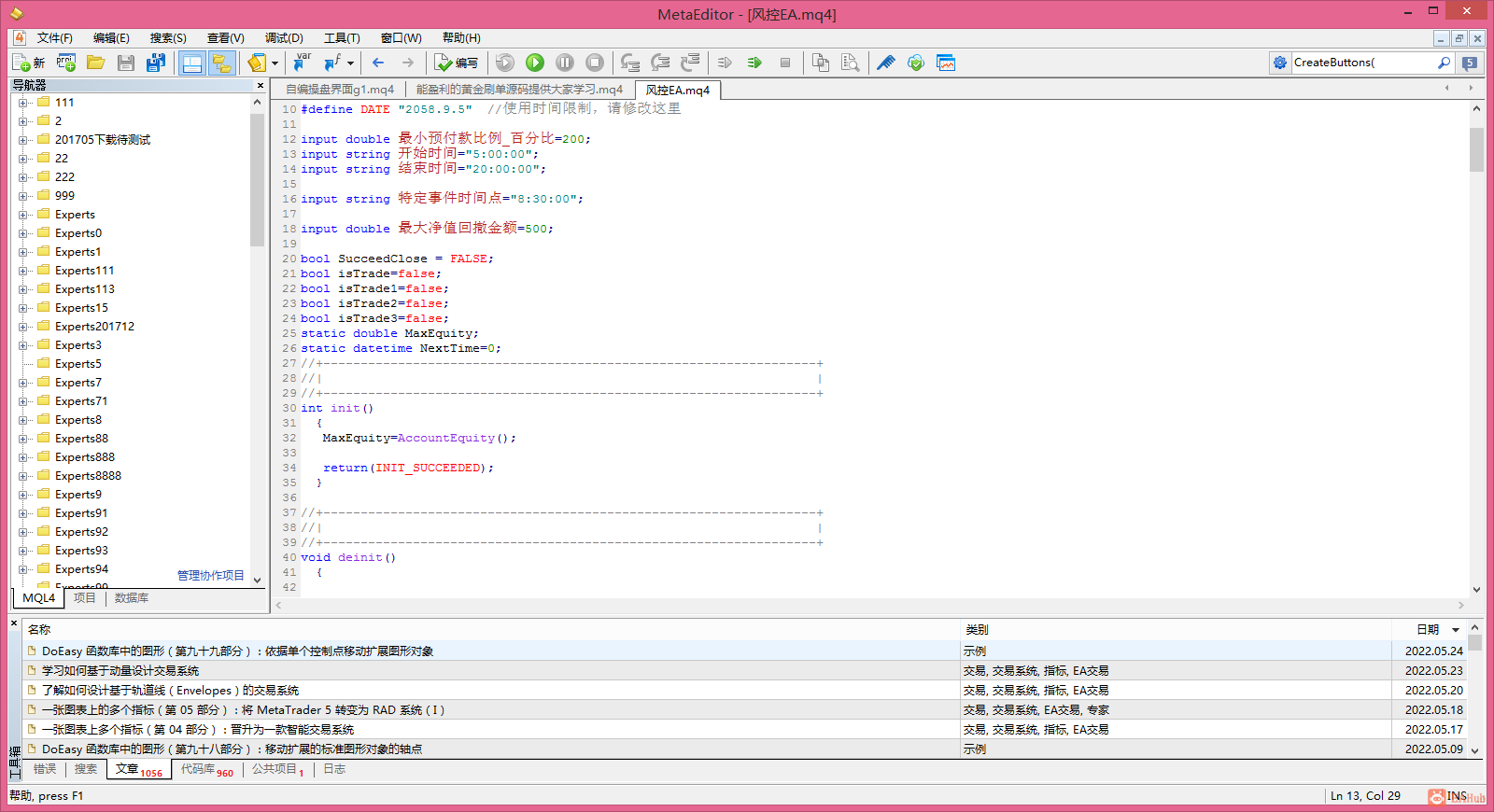Click the Step Over debug icon
Viewport: 1494px width, 812px height.
coord(660,63)
